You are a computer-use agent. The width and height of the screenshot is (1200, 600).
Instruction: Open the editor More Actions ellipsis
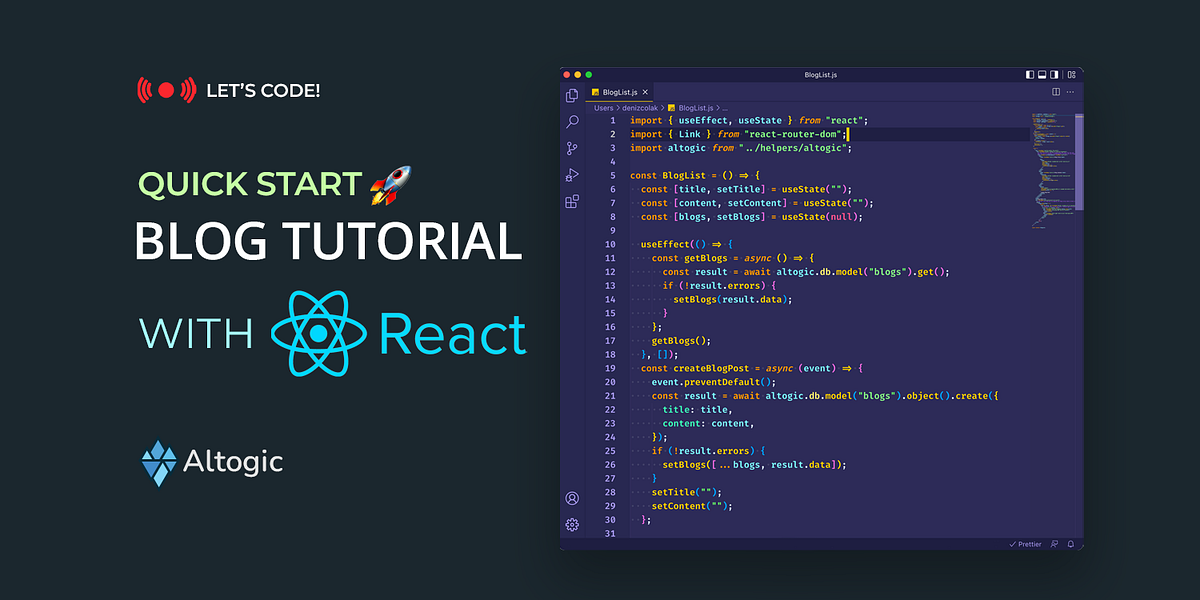[1071, 92]
